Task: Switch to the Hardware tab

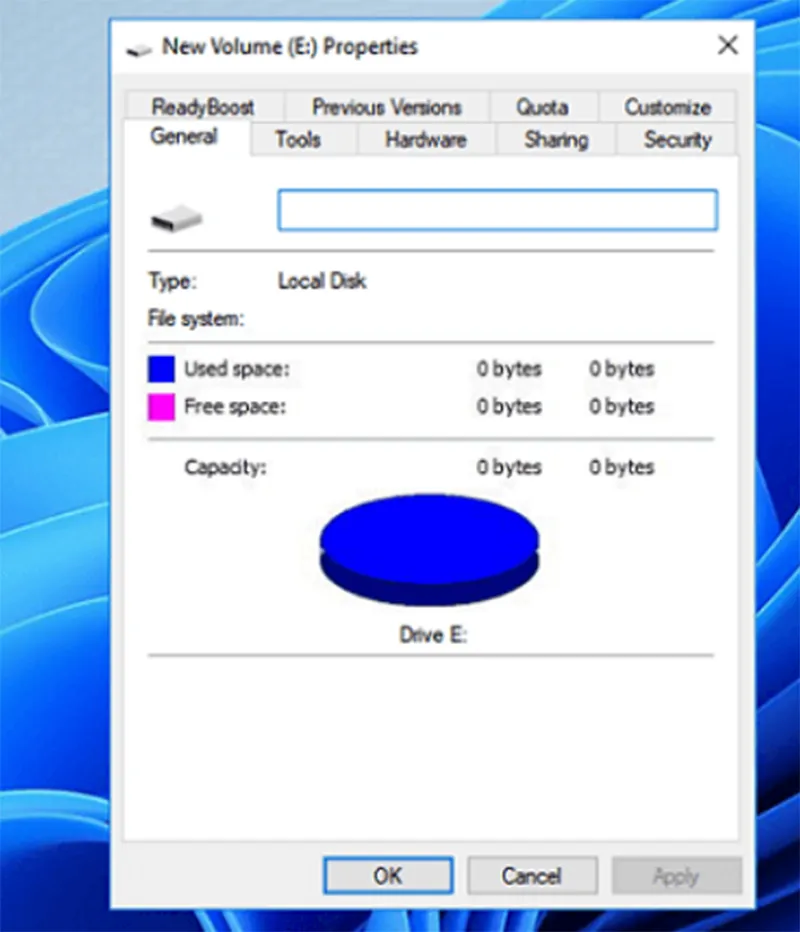Action: (426, 140)
